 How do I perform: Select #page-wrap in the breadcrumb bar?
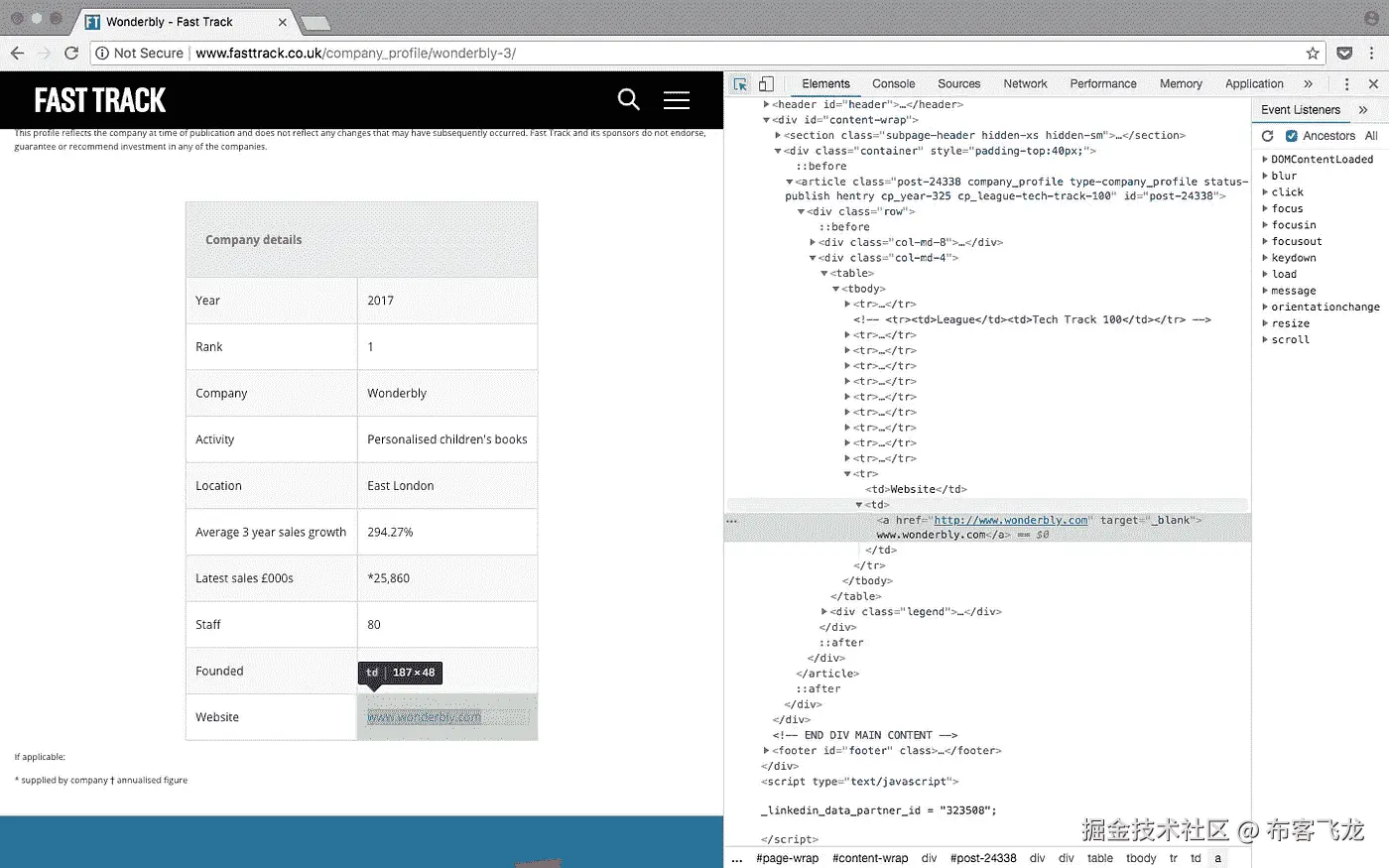click(788, 859)
